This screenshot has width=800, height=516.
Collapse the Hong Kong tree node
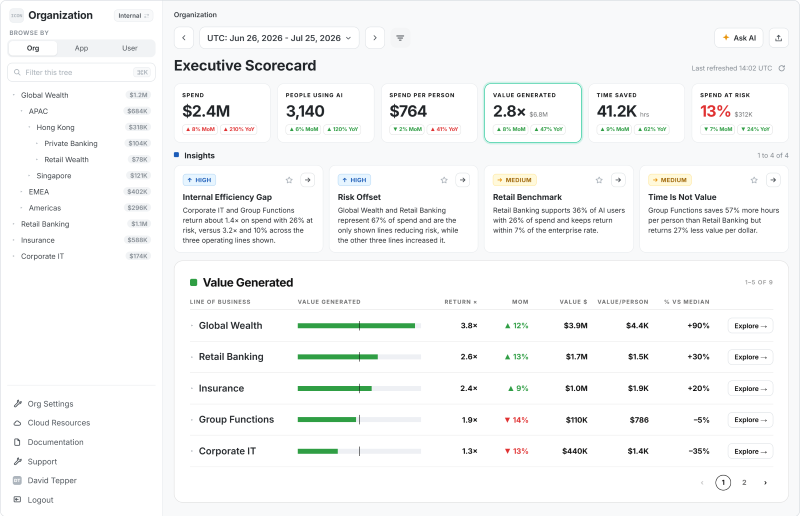coord(29,128)
